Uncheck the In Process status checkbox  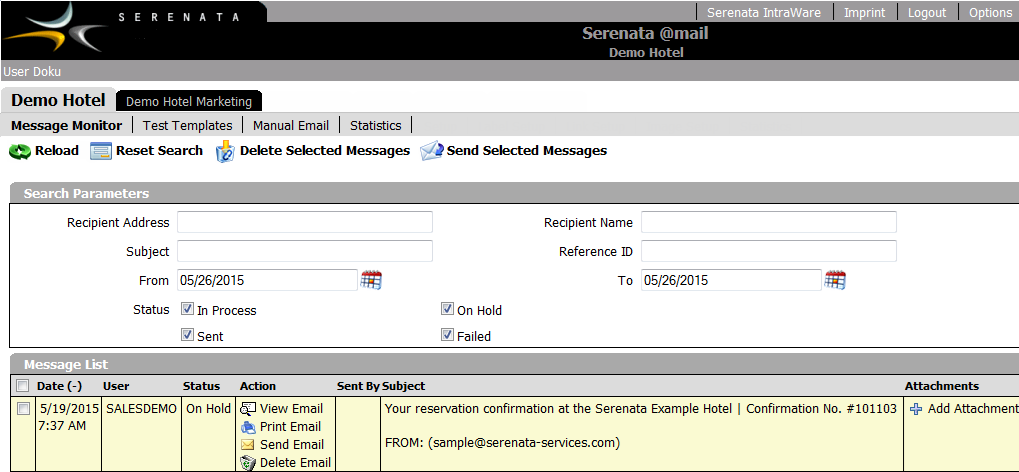(x=187, y=309)
